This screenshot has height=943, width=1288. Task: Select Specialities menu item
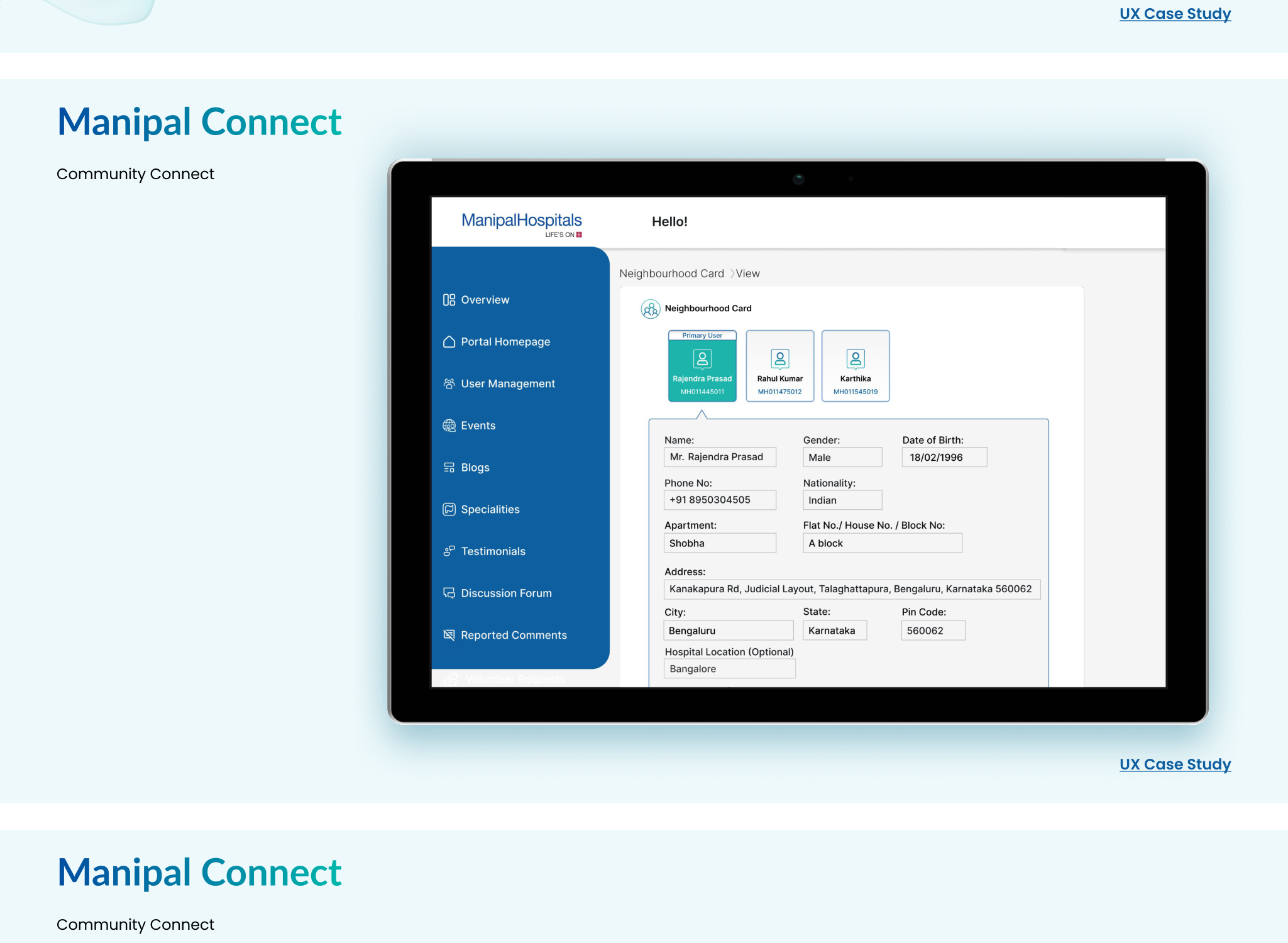click(490, 509)
